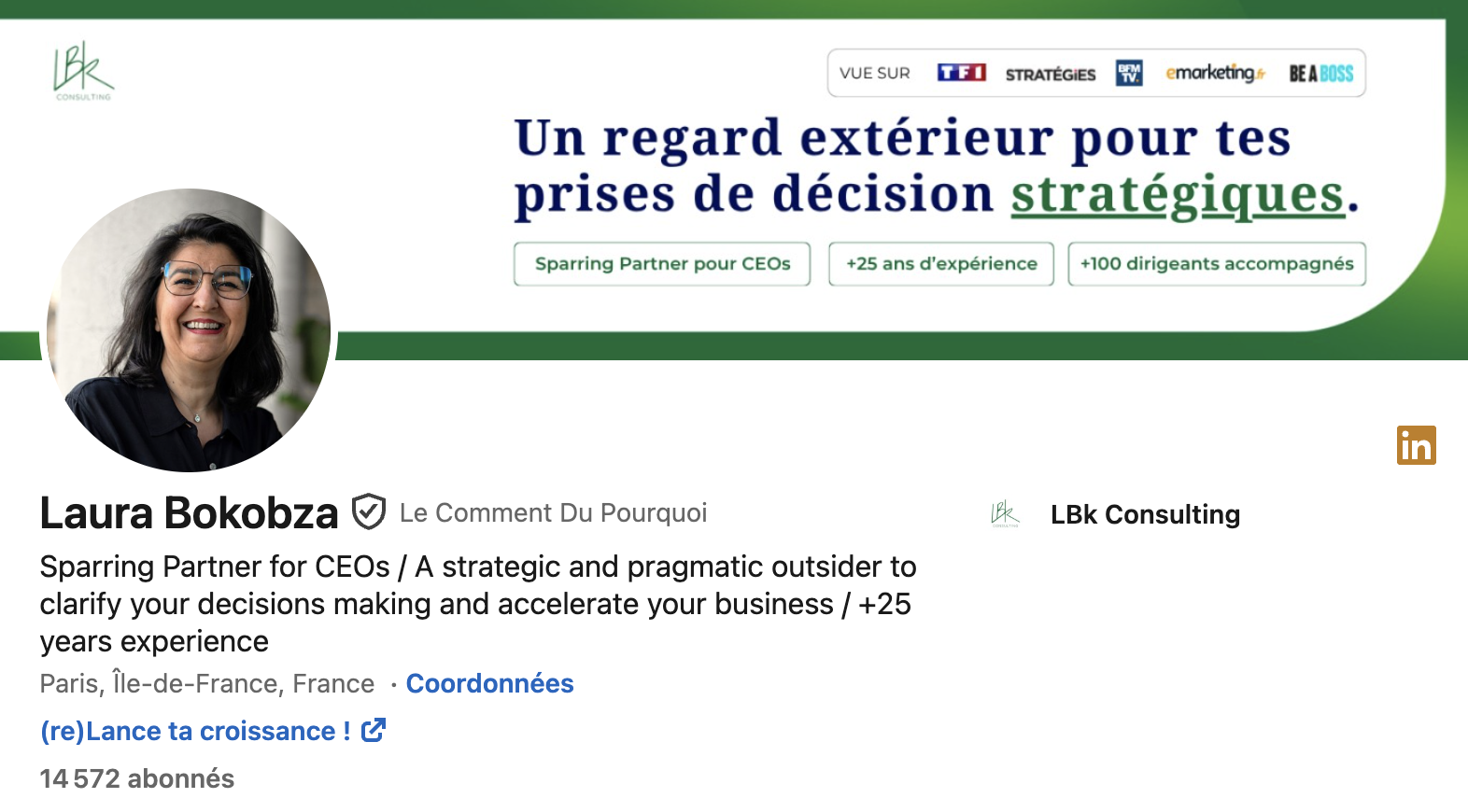Click the Be A Boss logo
This screenshot has height=812, width=1468.
tap(1320, 74)
